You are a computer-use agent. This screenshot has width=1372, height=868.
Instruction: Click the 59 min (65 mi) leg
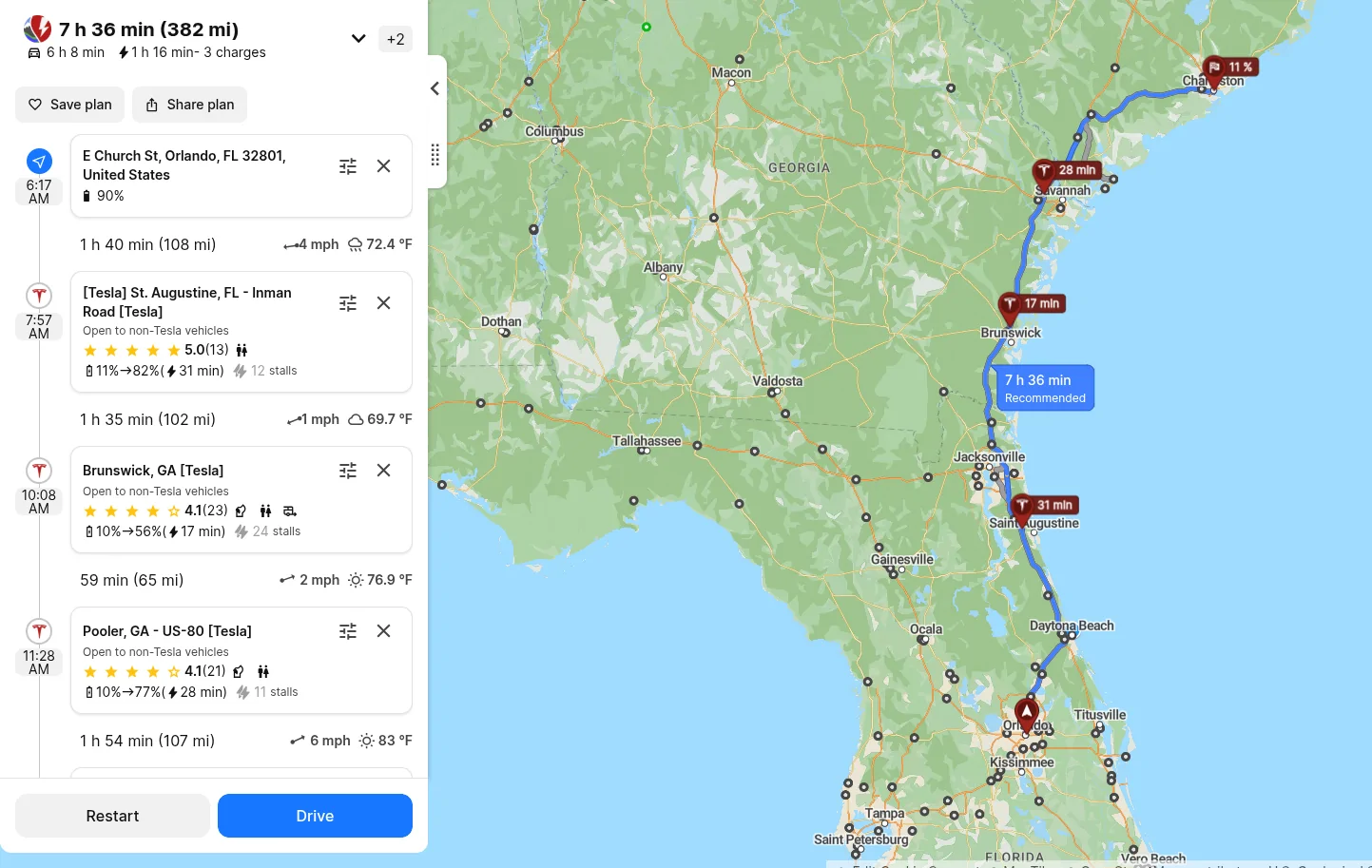pos(132,580)
